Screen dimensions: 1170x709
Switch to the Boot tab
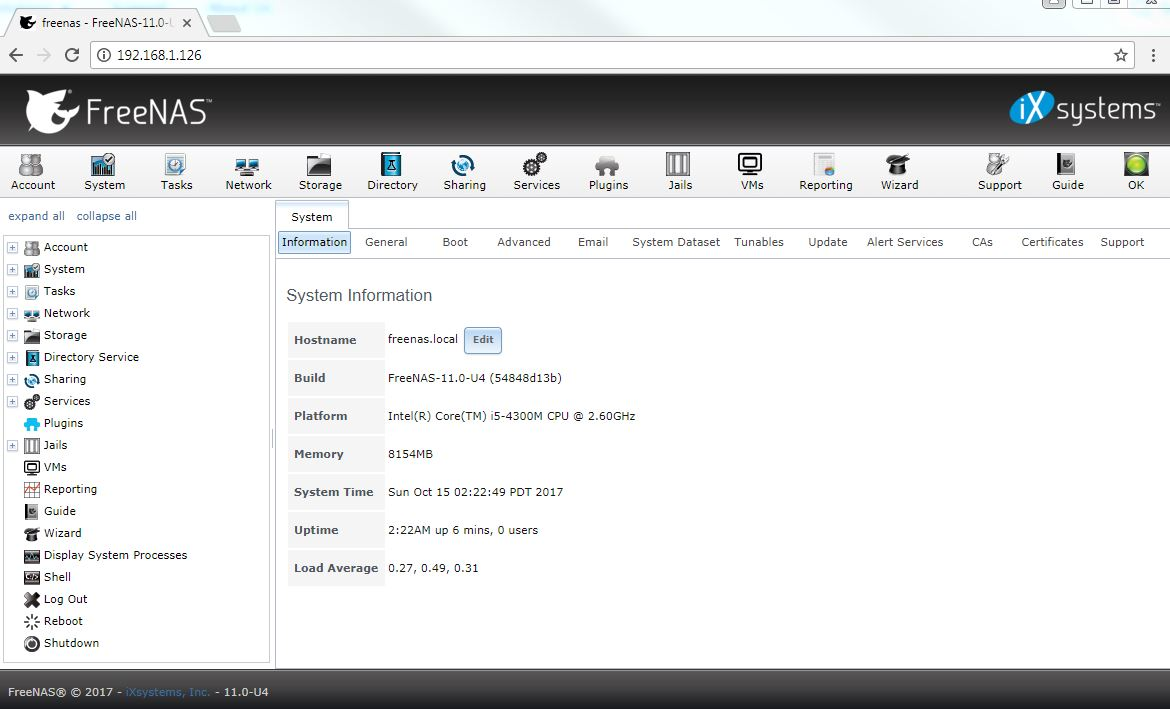[x=454, y=242]
